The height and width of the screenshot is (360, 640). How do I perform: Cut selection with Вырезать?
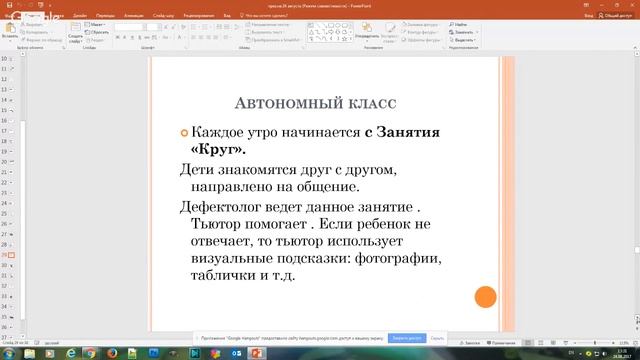(32, 24)
